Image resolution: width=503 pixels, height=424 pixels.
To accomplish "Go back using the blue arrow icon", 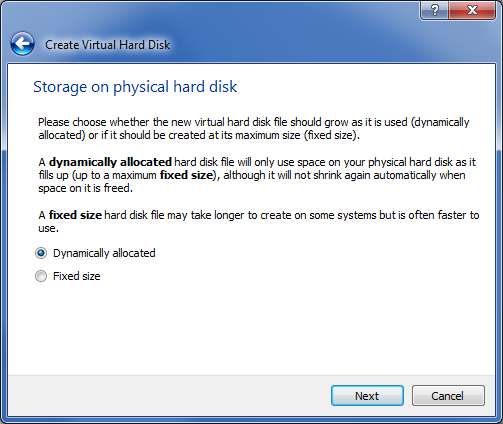I will 22,44.
